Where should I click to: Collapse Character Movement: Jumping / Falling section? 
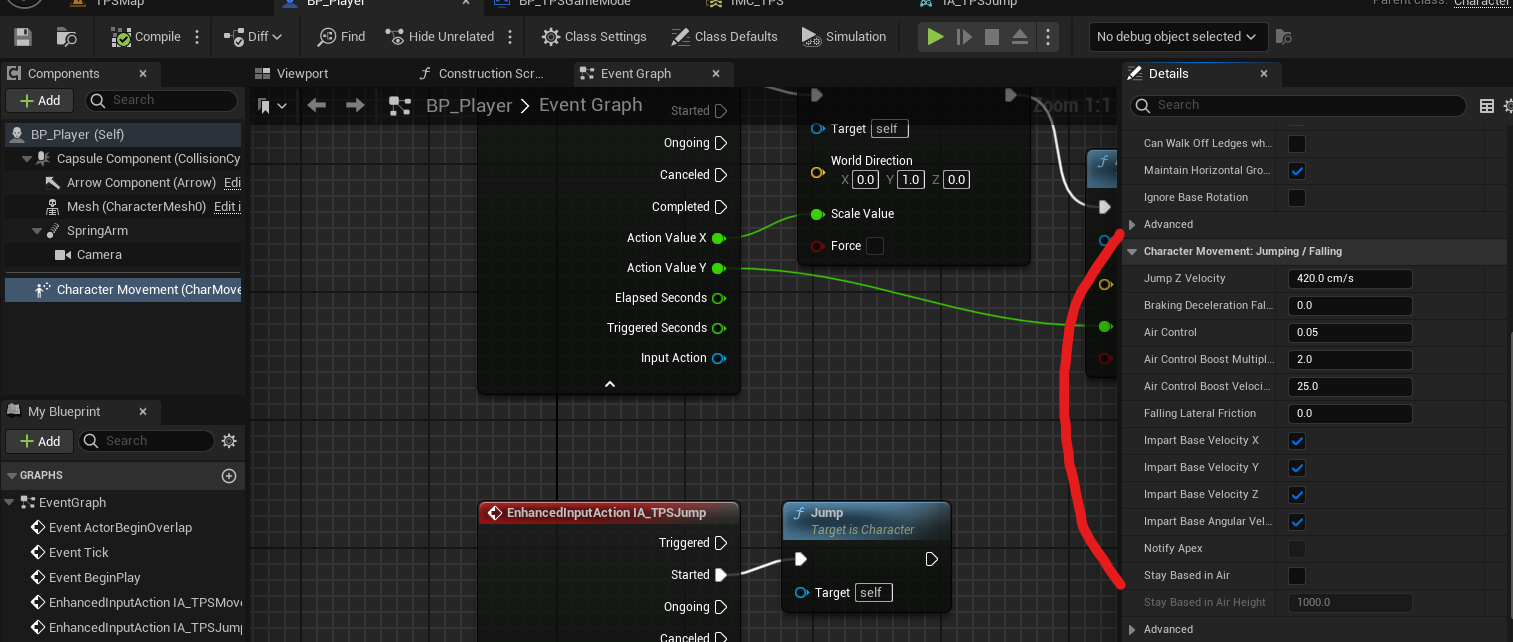click(x=1132, y=252)
